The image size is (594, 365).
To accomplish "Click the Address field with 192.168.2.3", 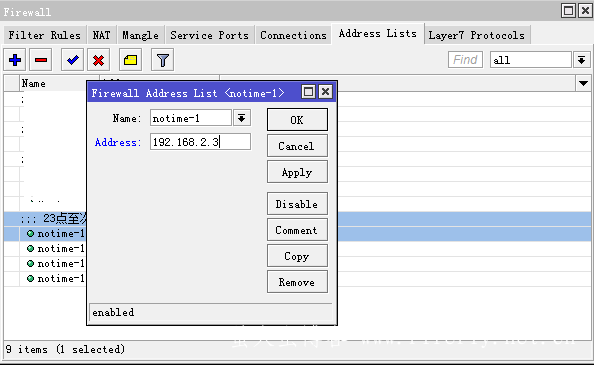I will click(x=200, y=142).
